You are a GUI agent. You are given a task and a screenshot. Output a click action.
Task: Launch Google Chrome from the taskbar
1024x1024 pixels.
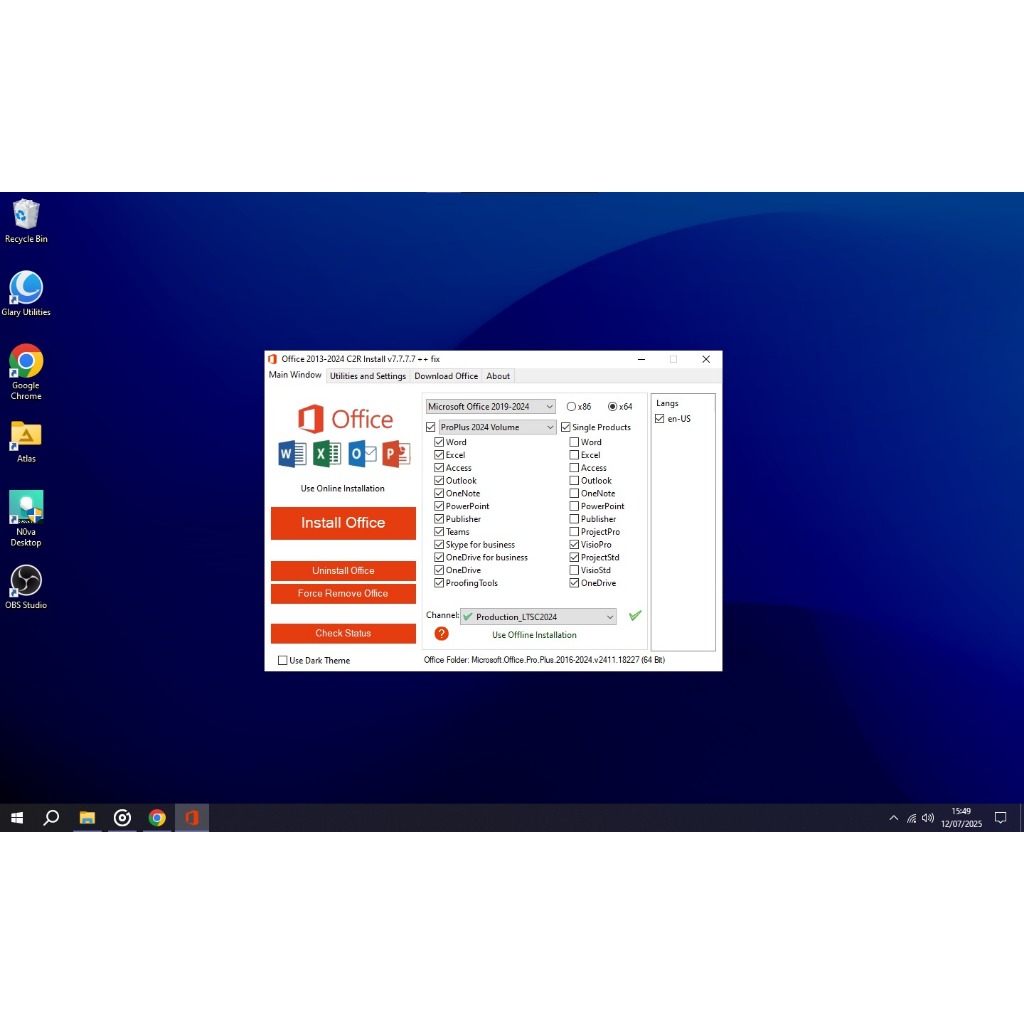(157, 818)
